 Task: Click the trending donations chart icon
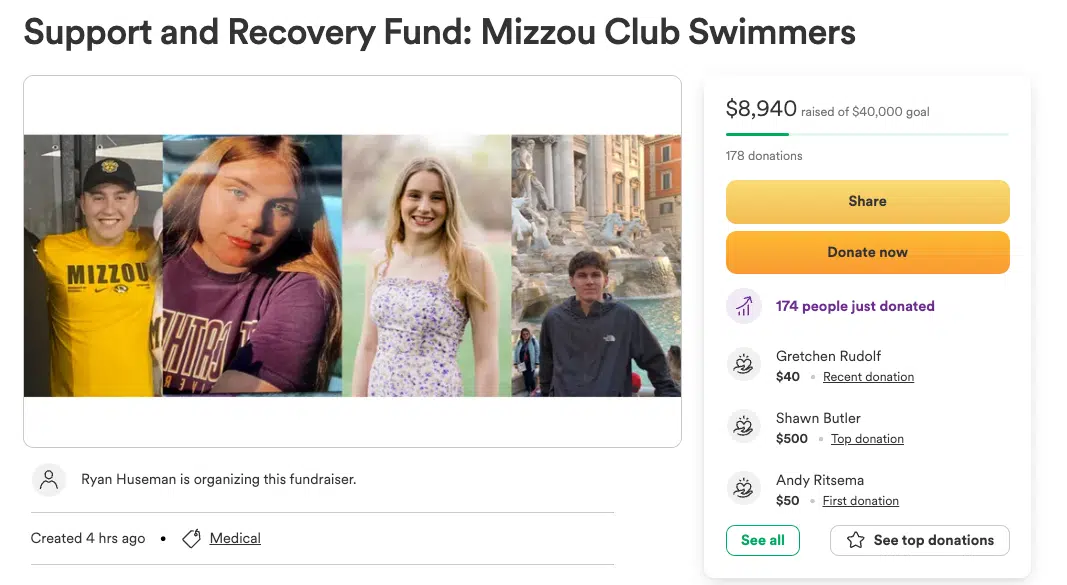pyautogui.click(x=743, y=307)
